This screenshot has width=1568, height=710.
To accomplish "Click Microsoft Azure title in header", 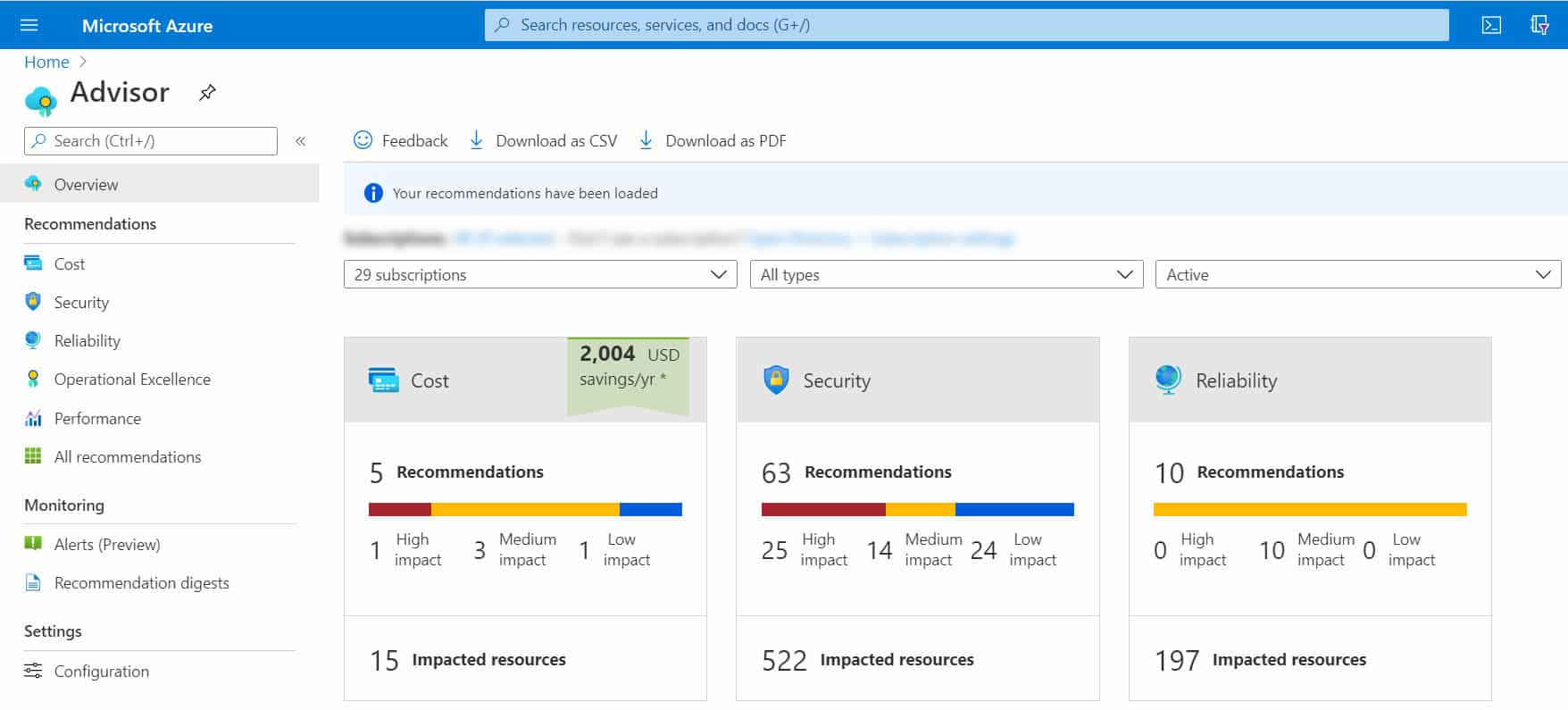I will (x=147, y=26).
